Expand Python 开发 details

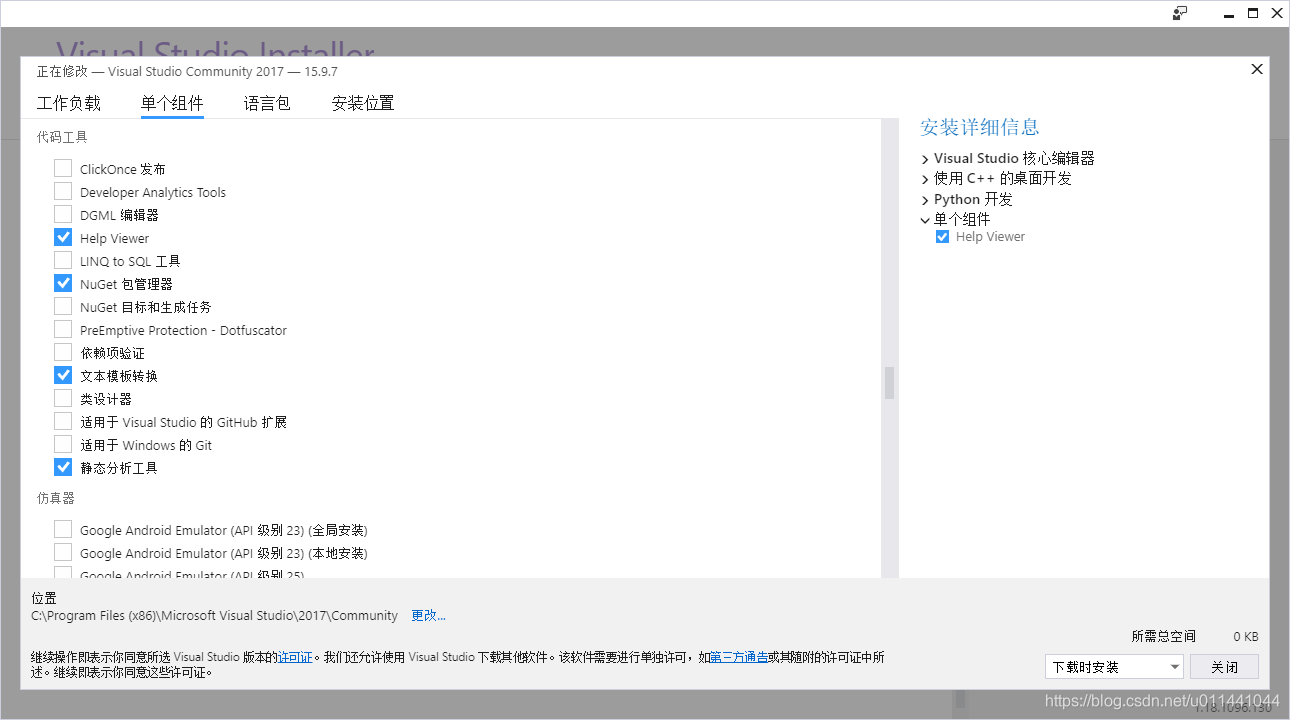point(925,199)
